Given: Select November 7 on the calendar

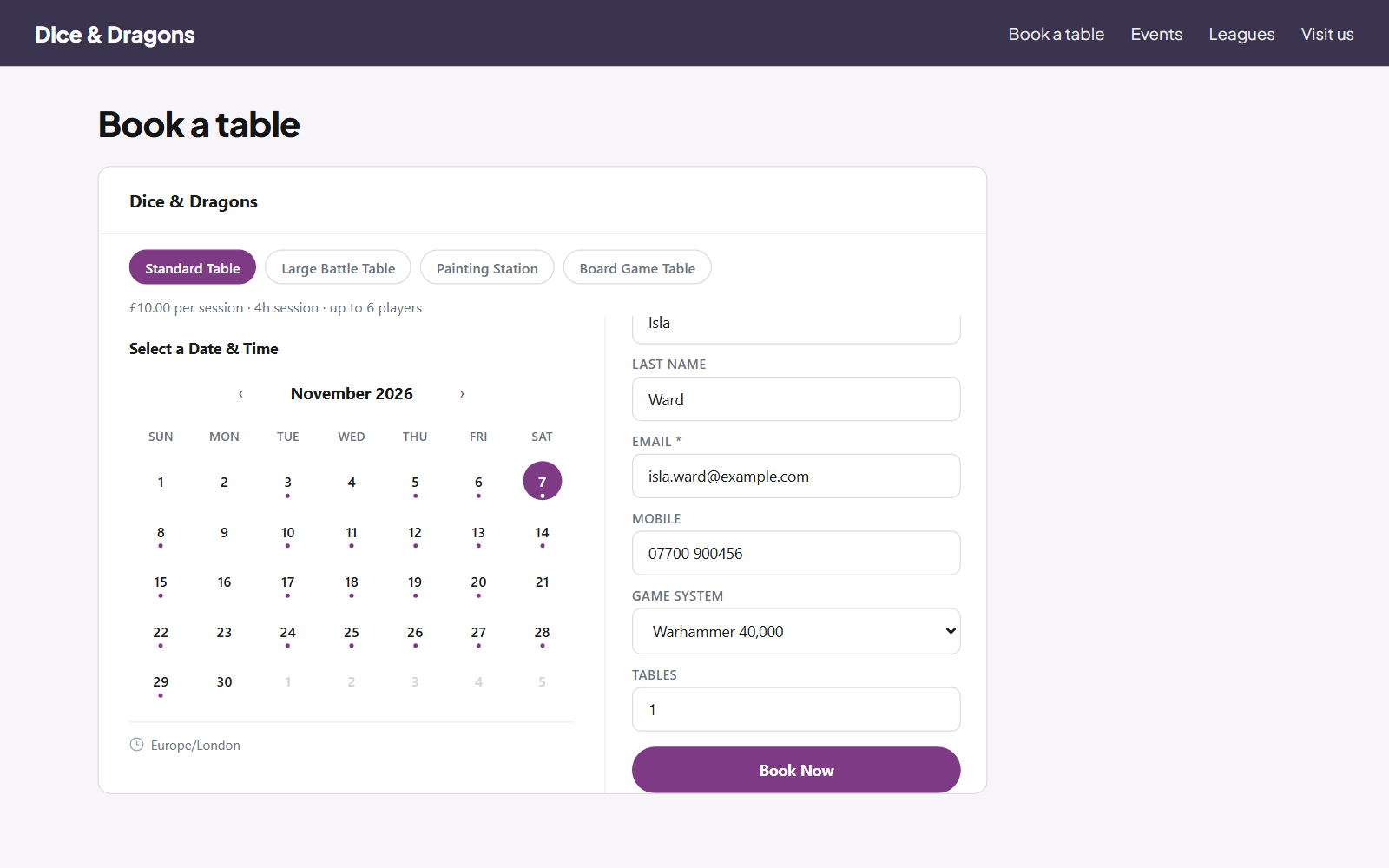Looking at the screenshot, I should [543, 481].
